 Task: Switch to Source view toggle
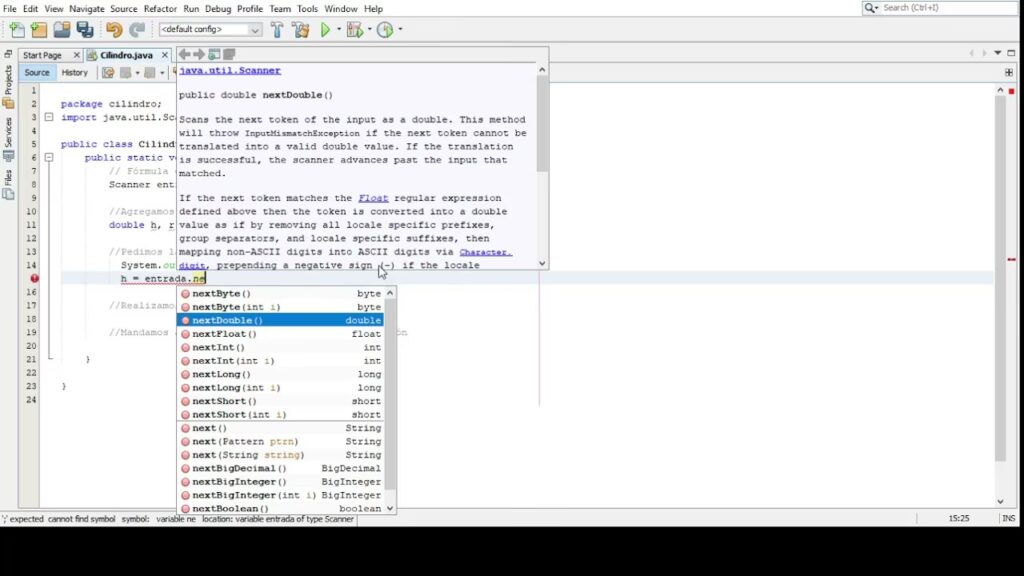tap(37, 72)
